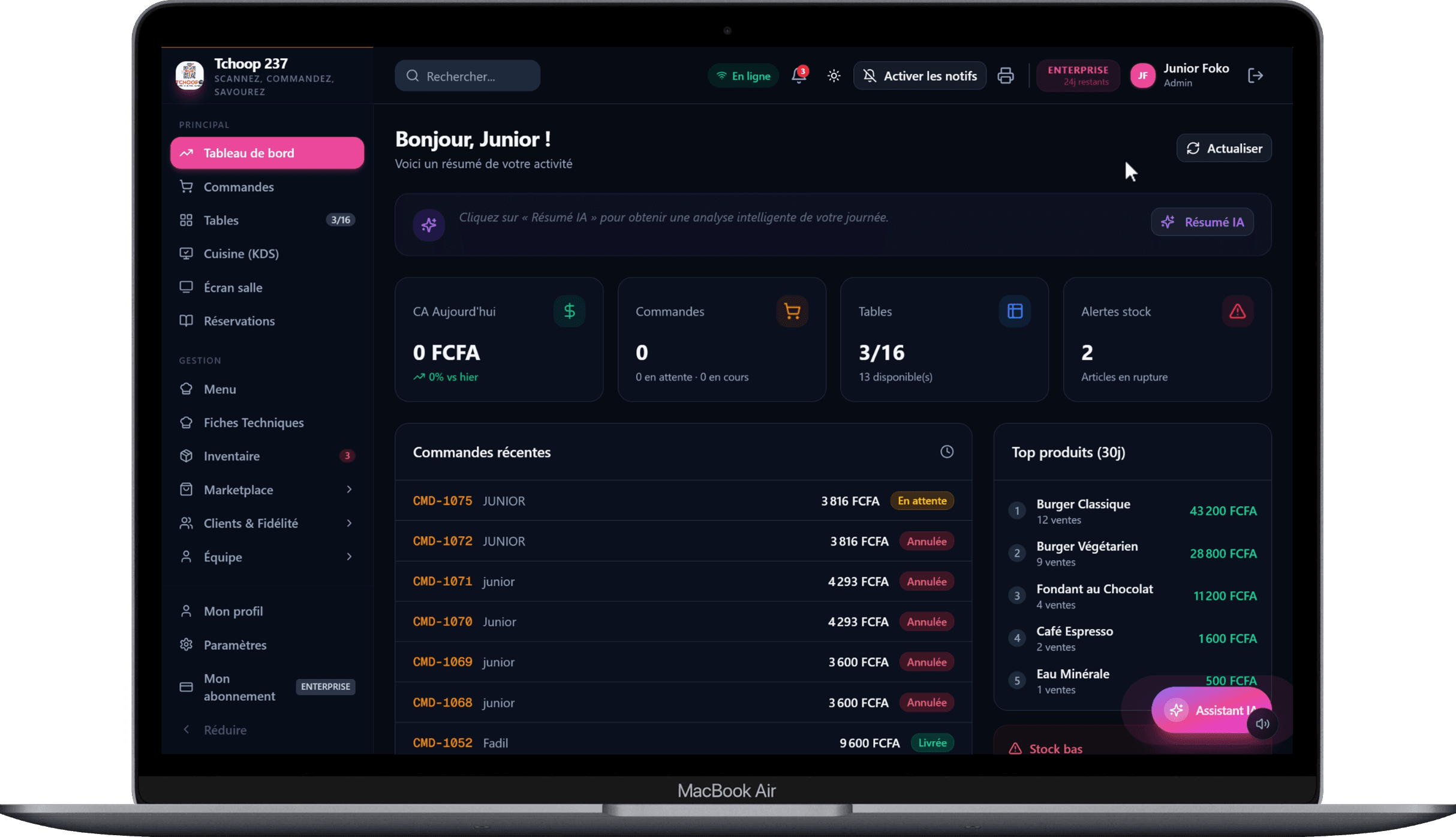Click the Tchoop 237 logo
This screenshot has height=837, width=1456.
(x=189, y=76)
